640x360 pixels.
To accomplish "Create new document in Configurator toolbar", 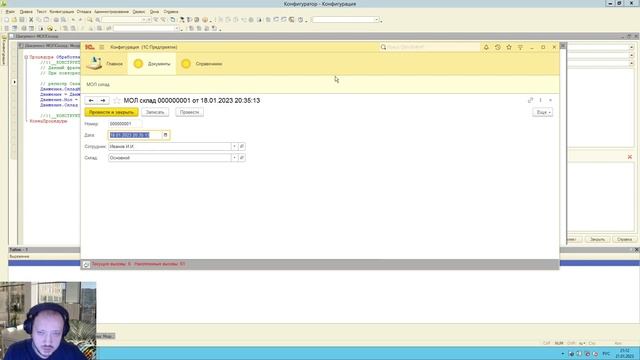I will 7,20.
